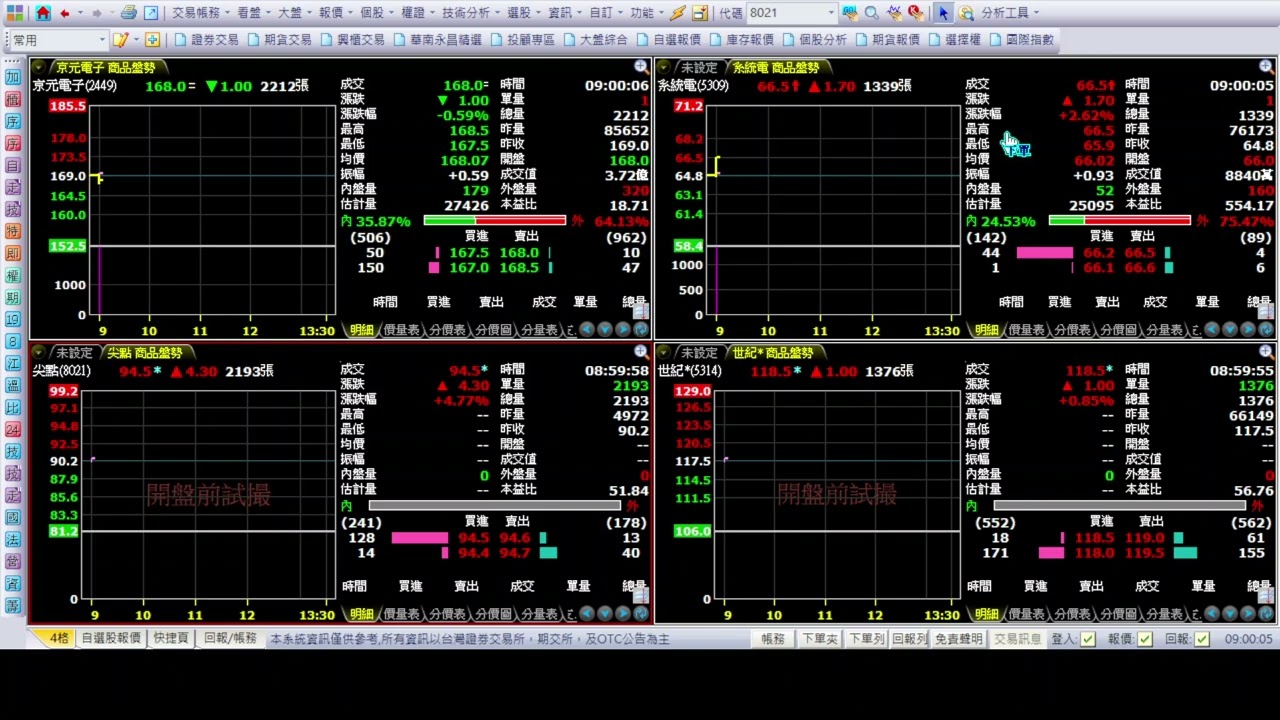Zoom the 尖點 panel with magnifier icon
Image resolution: width=1280 pixels, height=720 pixels.
[640, 352]
